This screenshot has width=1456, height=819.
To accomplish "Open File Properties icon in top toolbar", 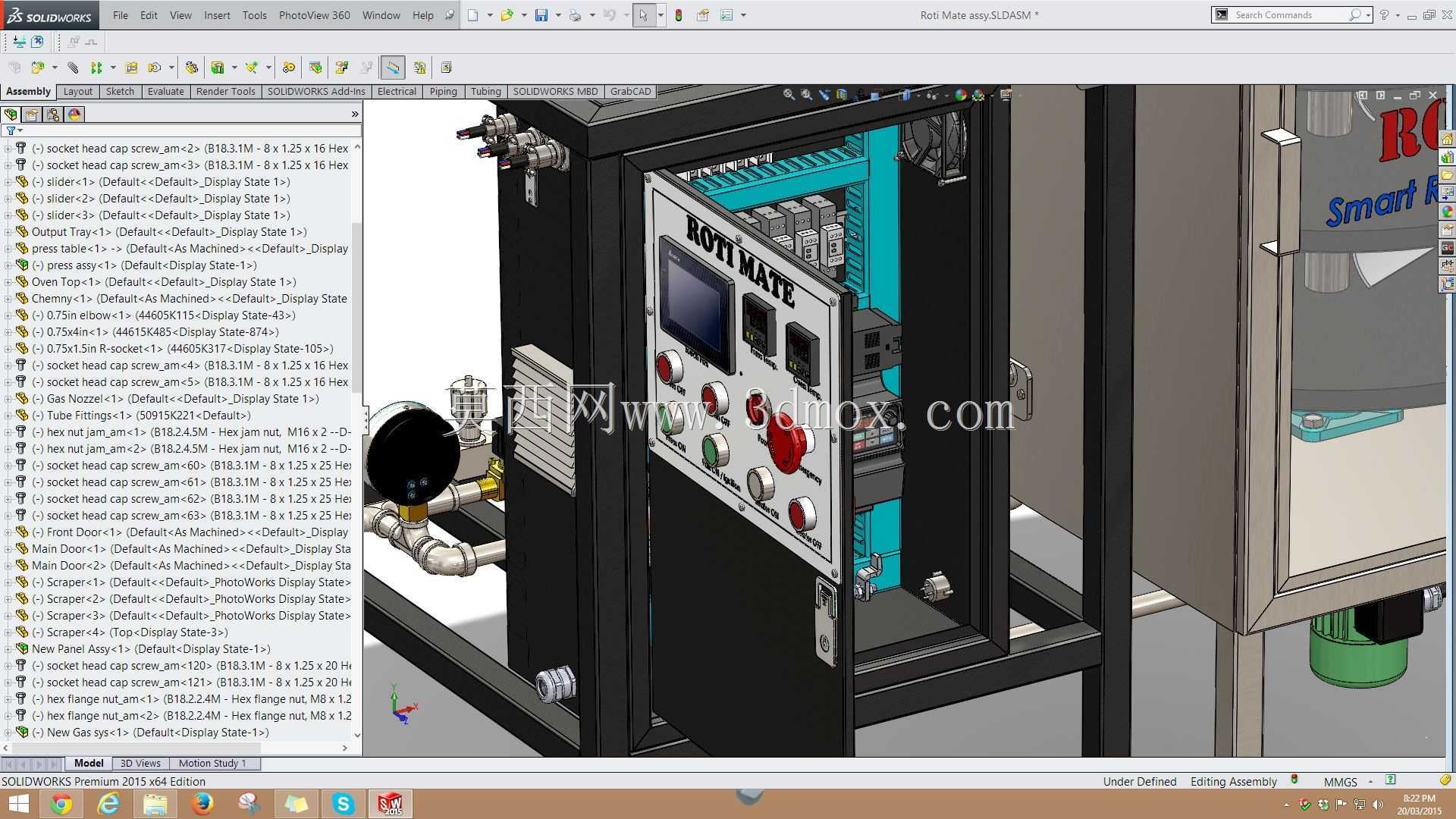I will (703, 15).
